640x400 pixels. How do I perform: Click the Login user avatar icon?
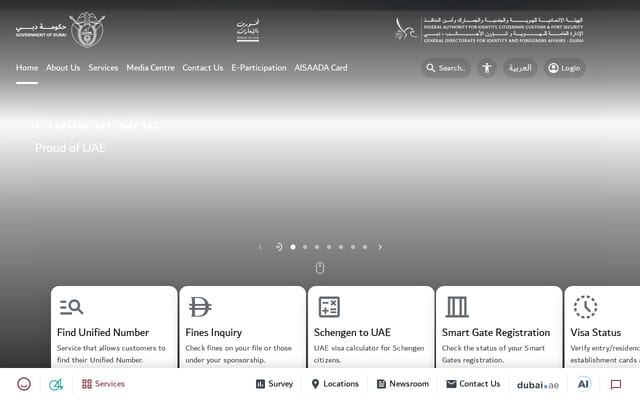553,68
